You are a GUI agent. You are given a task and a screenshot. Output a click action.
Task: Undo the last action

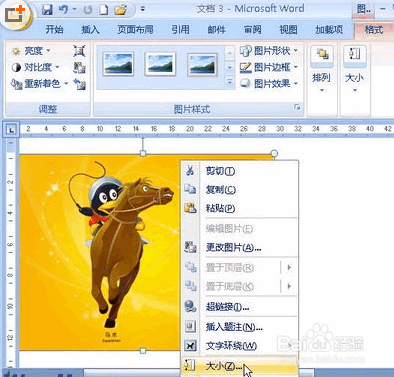pyautogui.click(x=63, y=9)
